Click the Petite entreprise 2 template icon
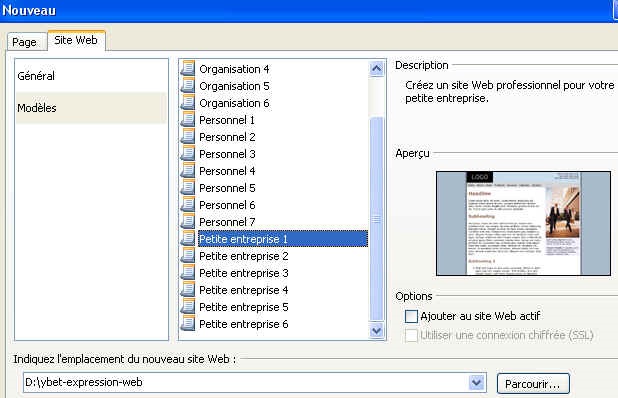Screen dimensions: 618x398 188,255
